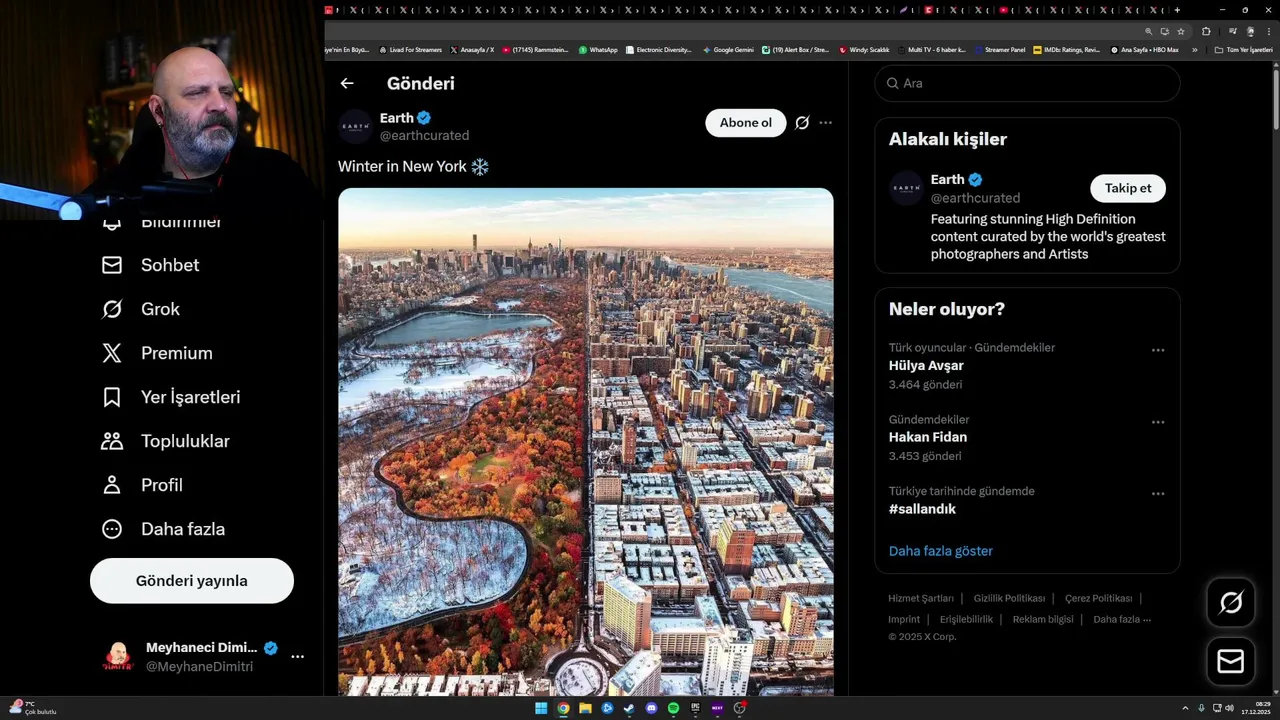The width and height of the screenshot is (1280, 720).
Task: Open the Google Gemini bookmark
Action: 728,49
